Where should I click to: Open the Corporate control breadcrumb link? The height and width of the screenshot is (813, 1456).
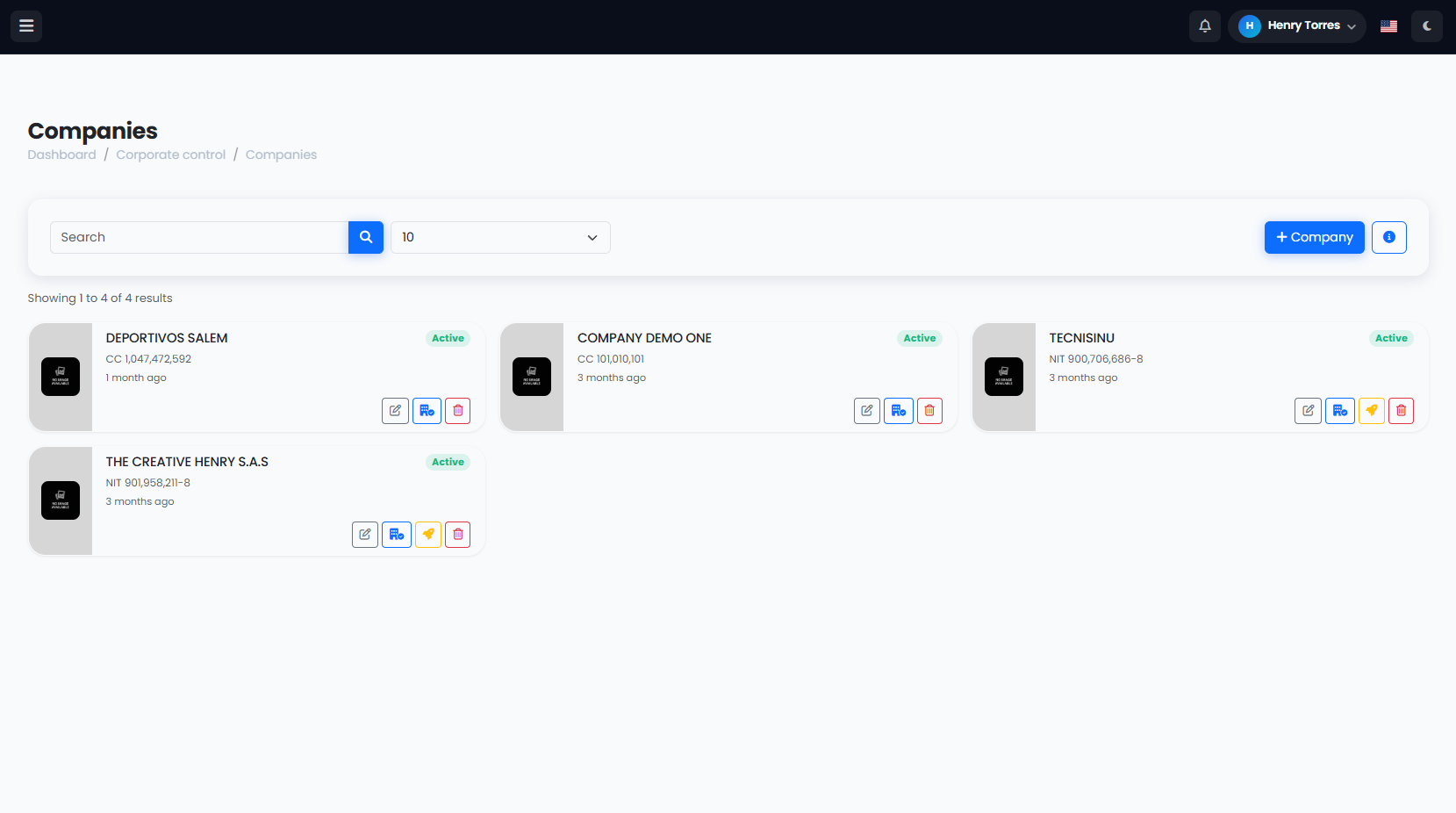(x=171, y=155)
